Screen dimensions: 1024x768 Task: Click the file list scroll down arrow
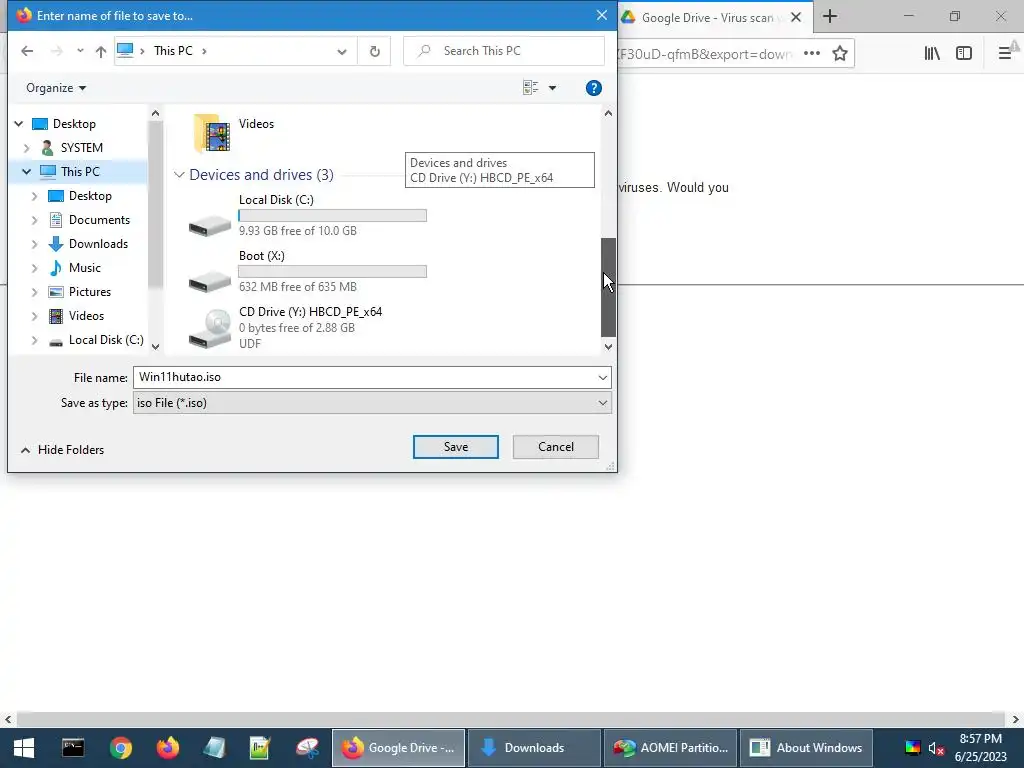(x=608, y=347)
